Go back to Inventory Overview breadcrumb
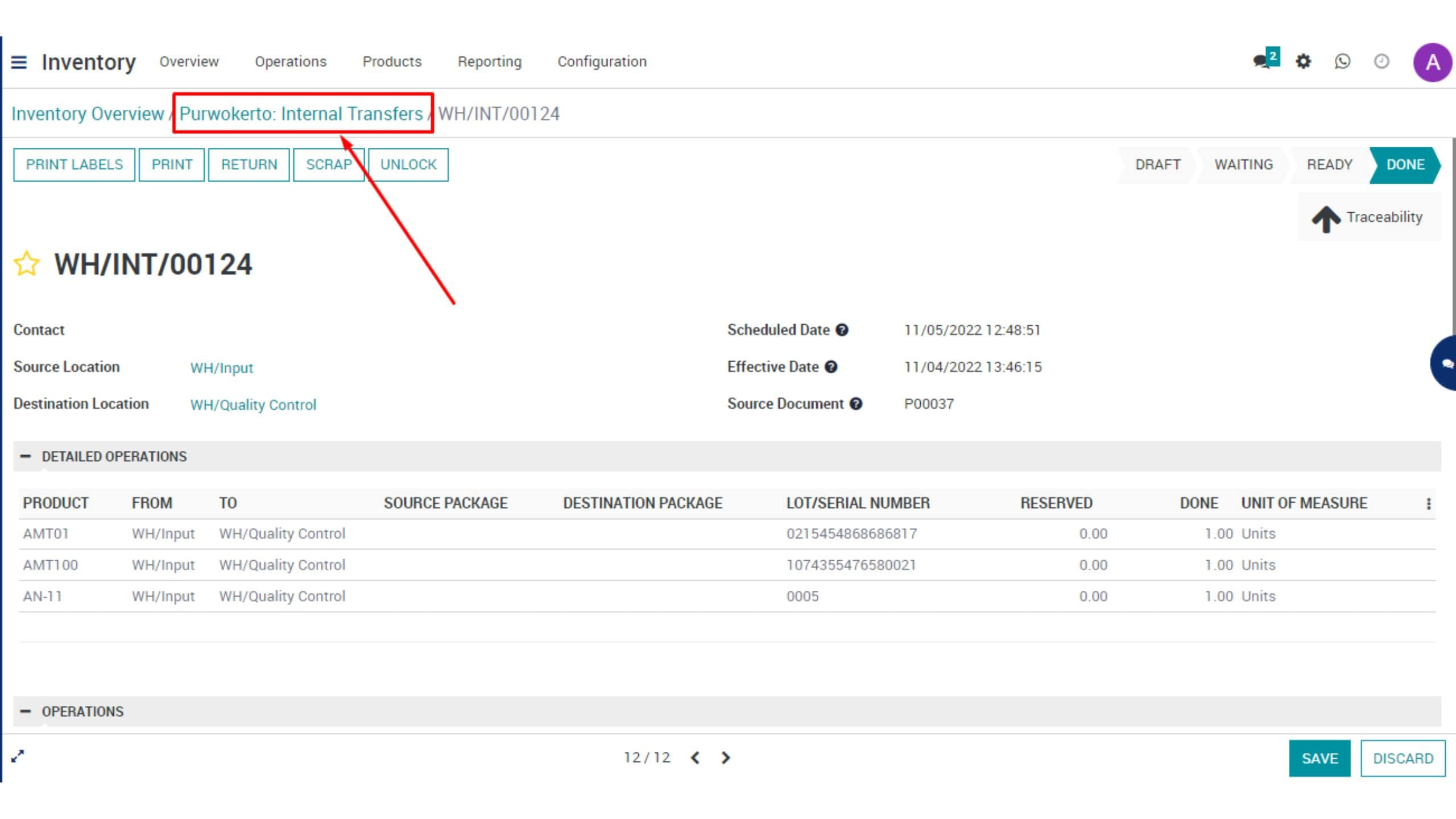 [x=88, y=114]
